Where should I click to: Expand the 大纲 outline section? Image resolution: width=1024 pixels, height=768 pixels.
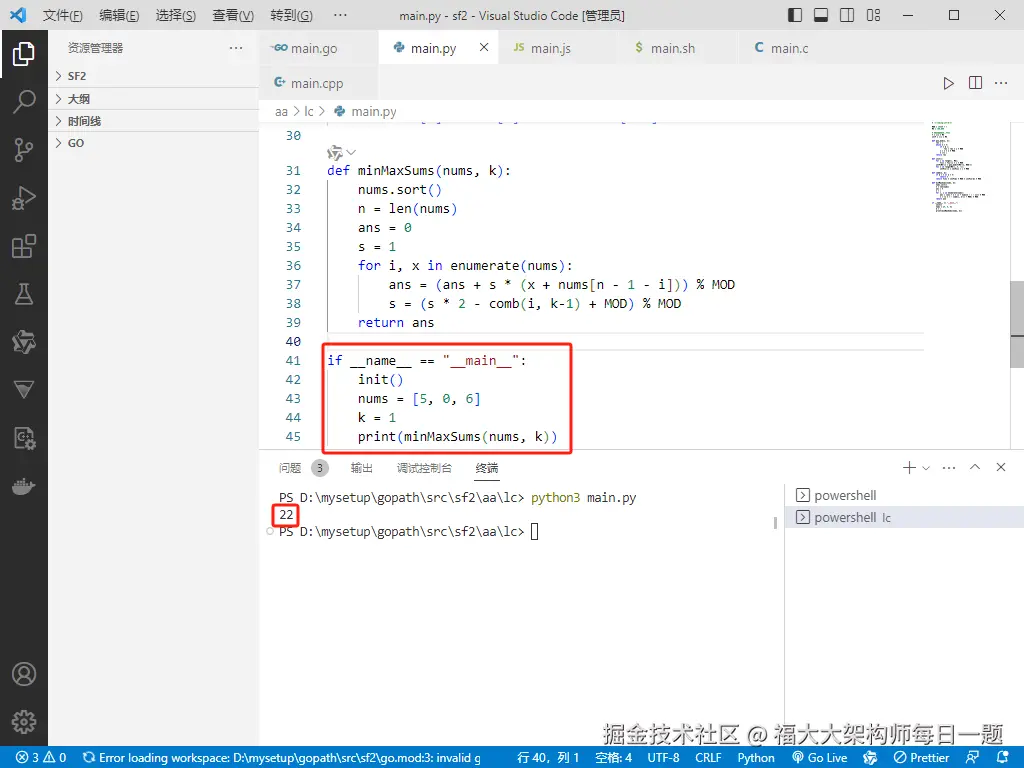coord(154,99)
